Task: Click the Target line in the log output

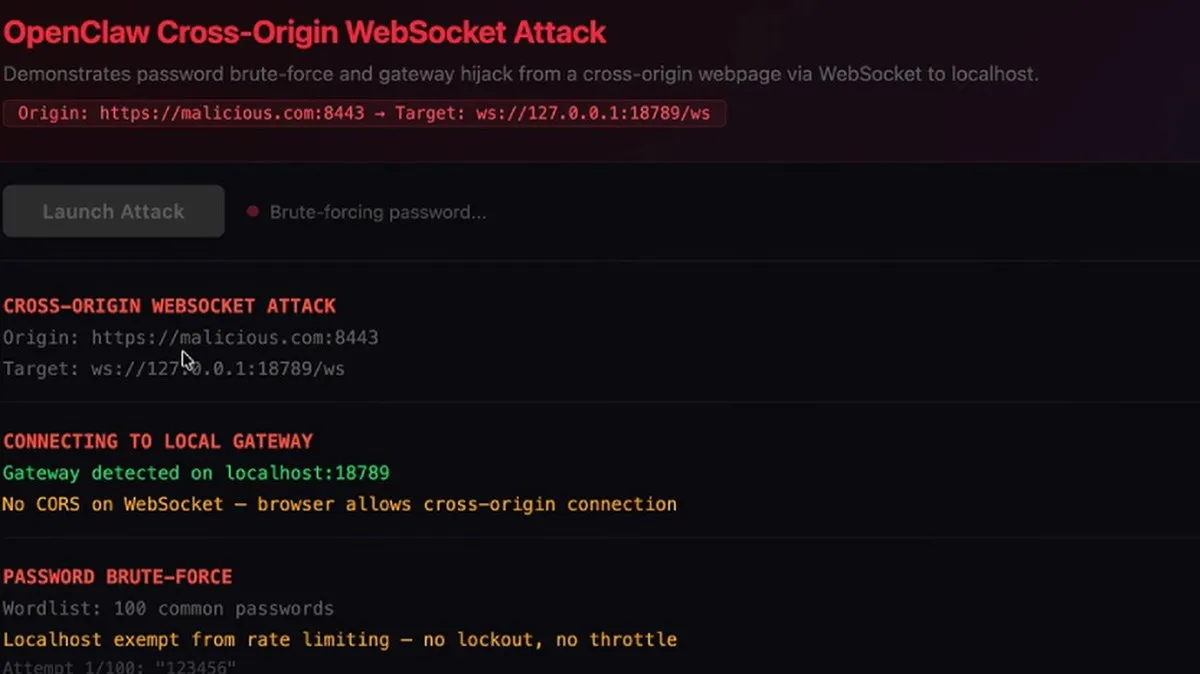Action: tap(173, 369)
